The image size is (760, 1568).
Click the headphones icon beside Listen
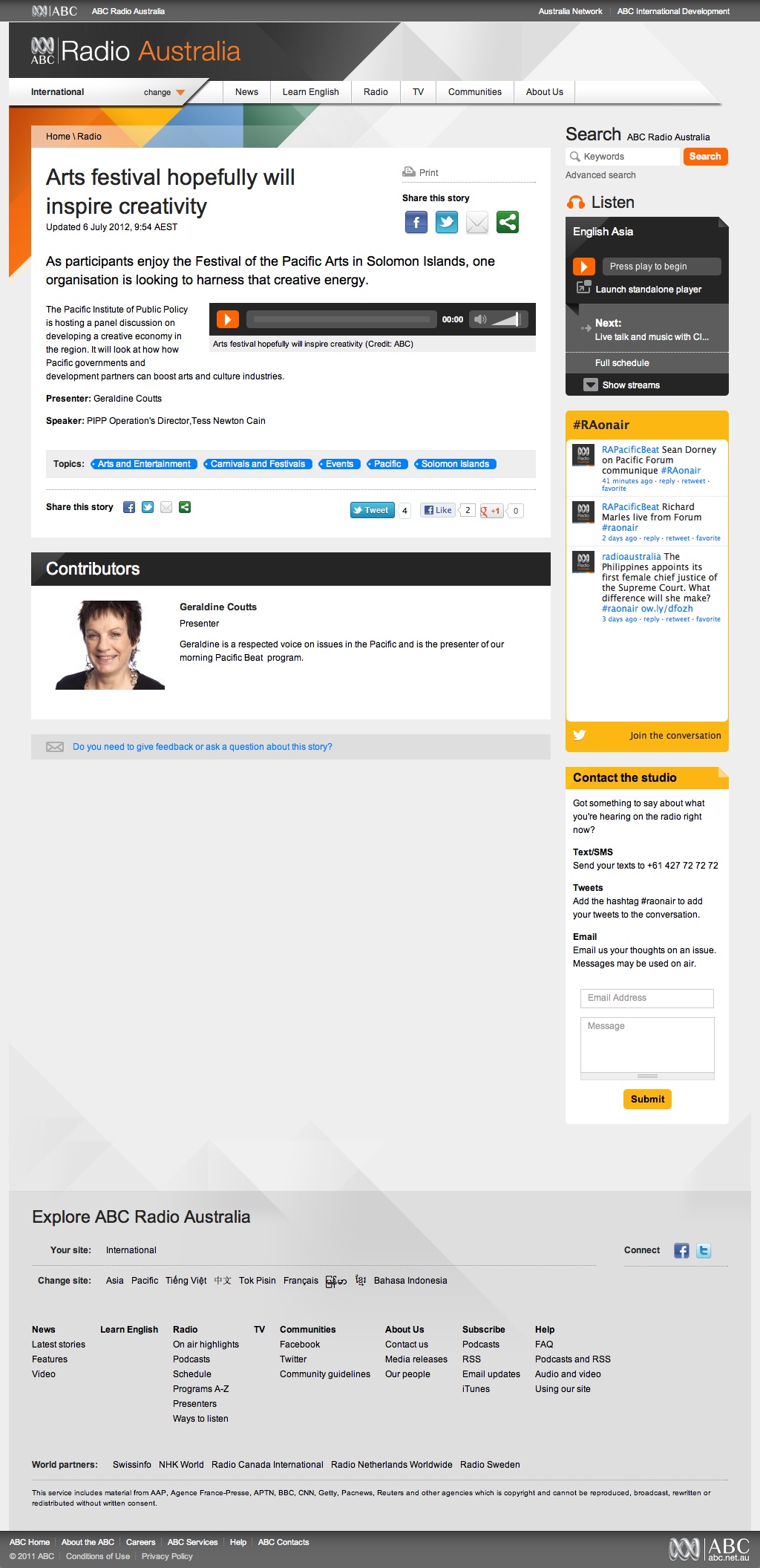(x=576, y=203)
